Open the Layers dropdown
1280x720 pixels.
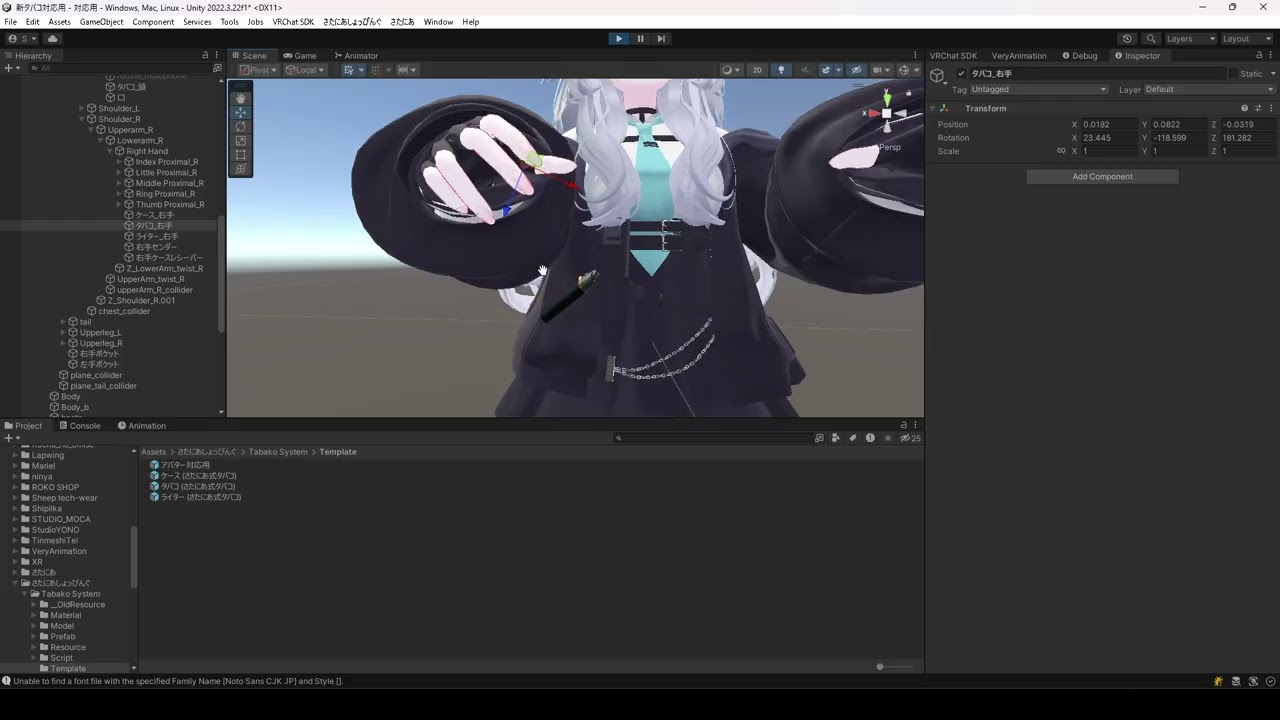[x=1190, y=39]
